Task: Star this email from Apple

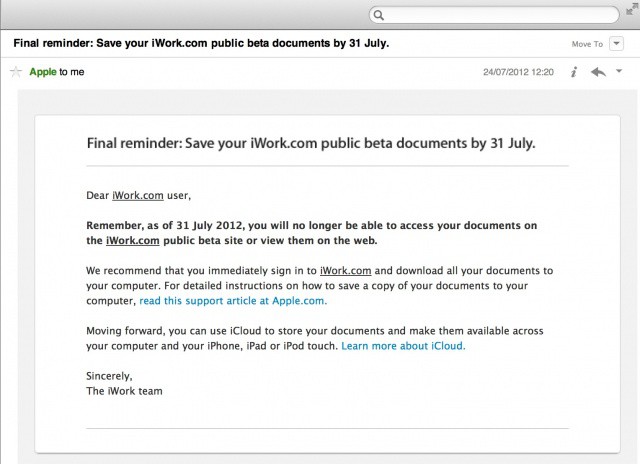Action: 15,72
